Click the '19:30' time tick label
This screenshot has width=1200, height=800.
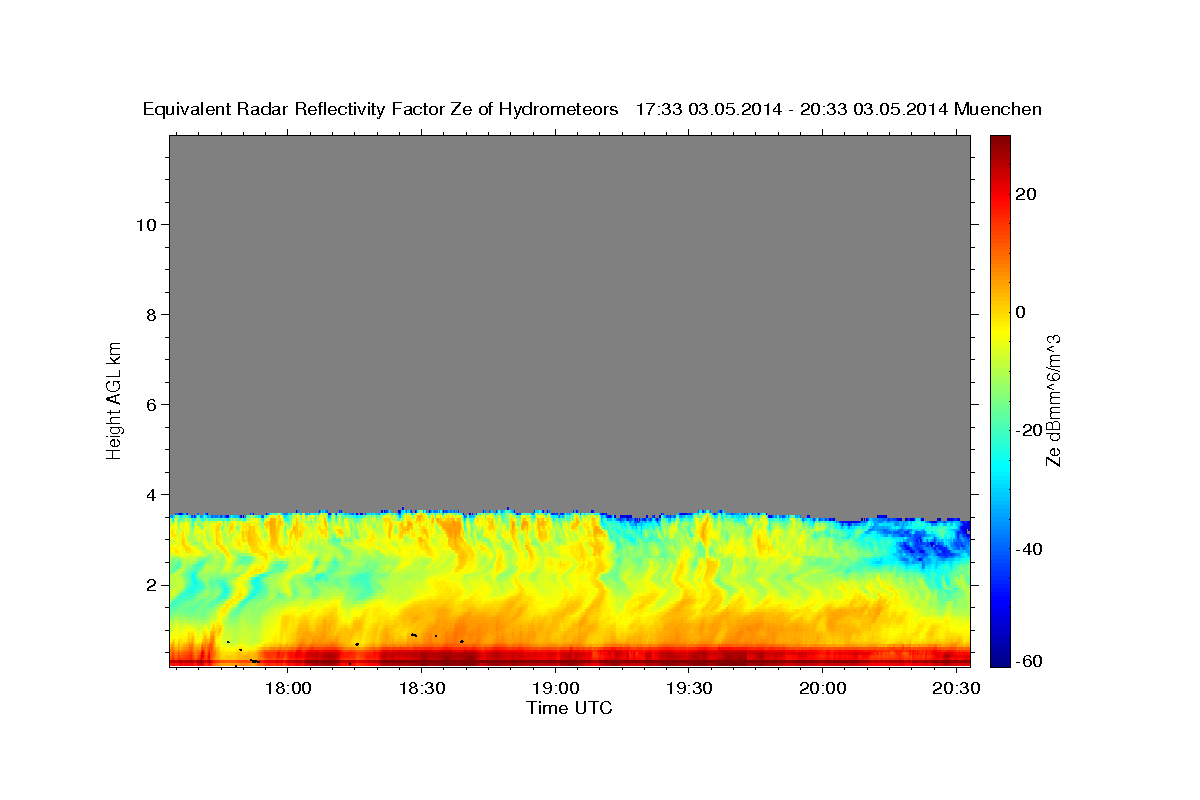click(689, 689)
